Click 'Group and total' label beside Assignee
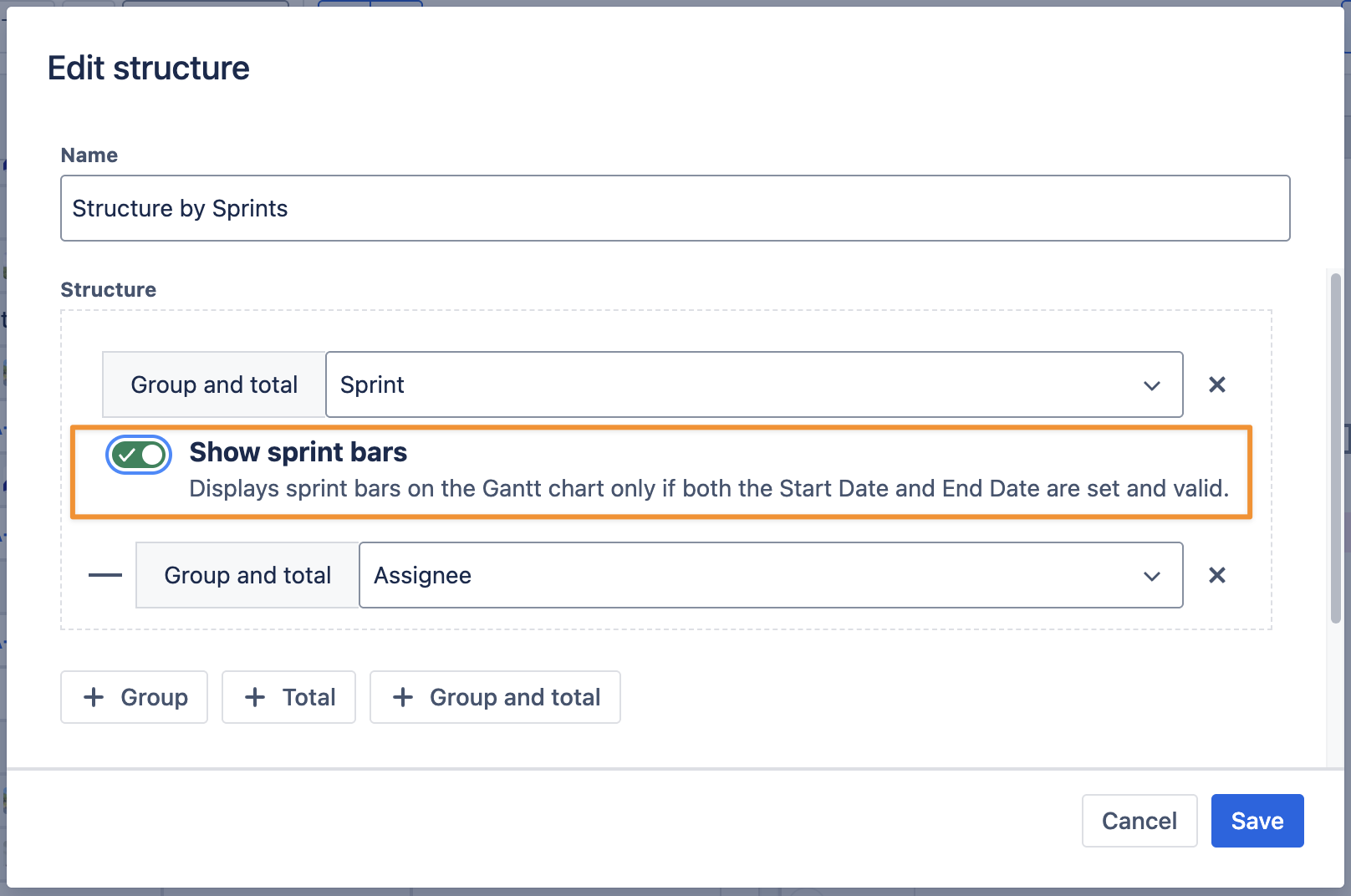 click(x=247, y=575)
